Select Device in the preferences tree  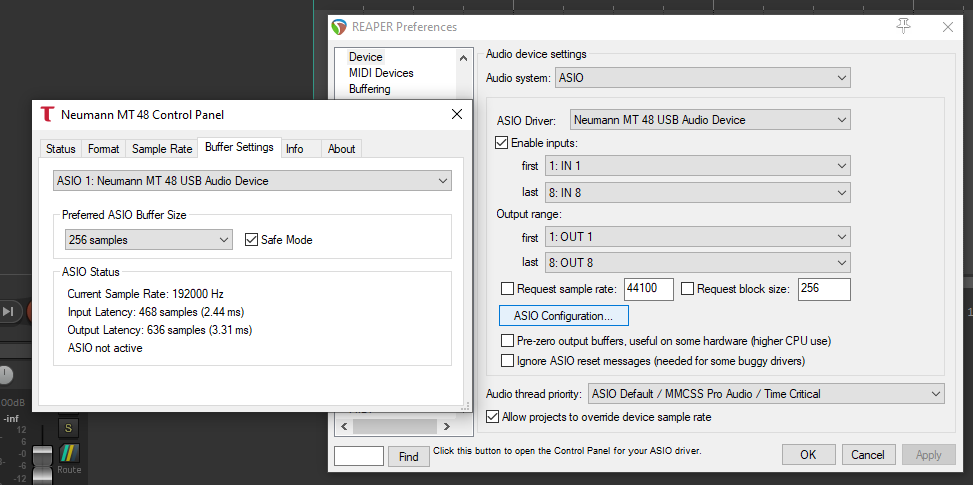pos(365,57)
